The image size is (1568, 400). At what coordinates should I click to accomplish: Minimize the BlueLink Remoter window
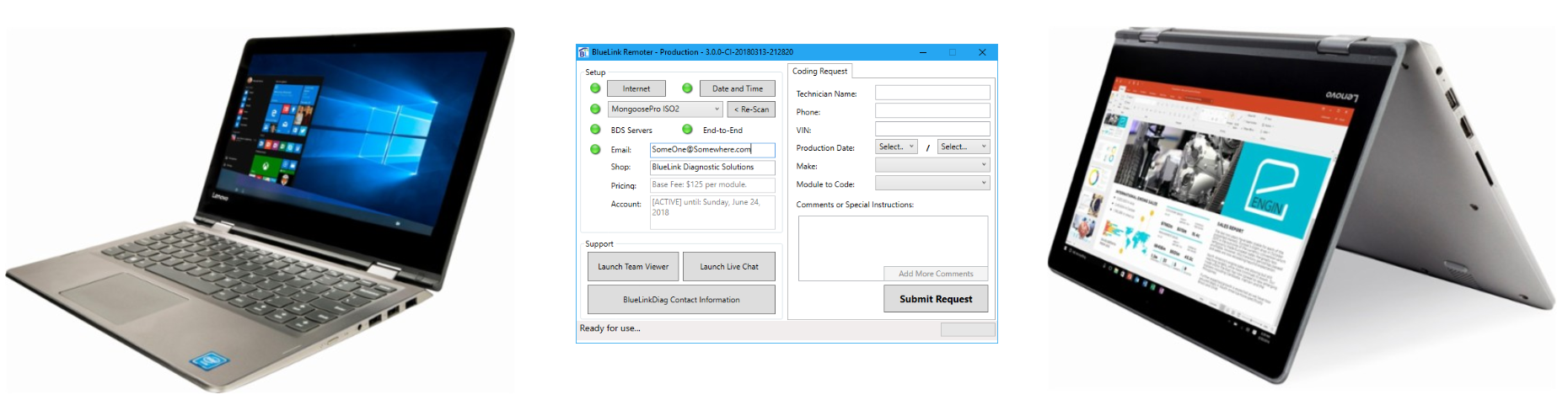923,52
